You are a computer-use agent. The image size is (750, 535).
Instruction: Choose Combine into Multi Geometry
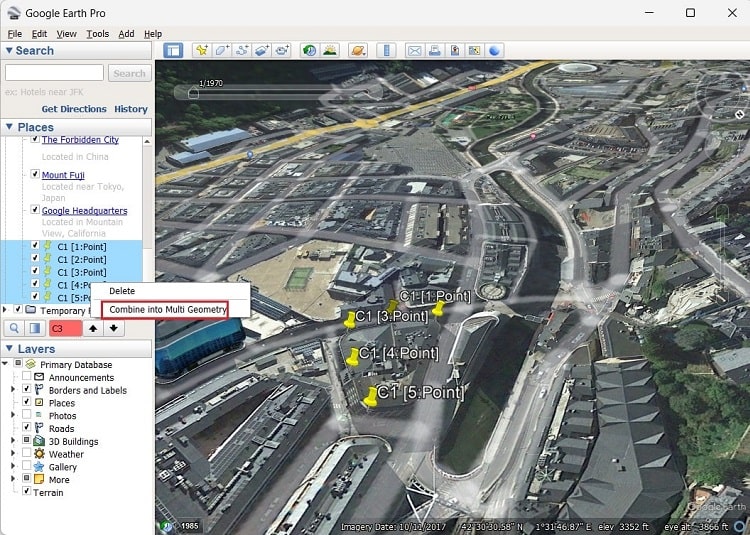point(168,310)
